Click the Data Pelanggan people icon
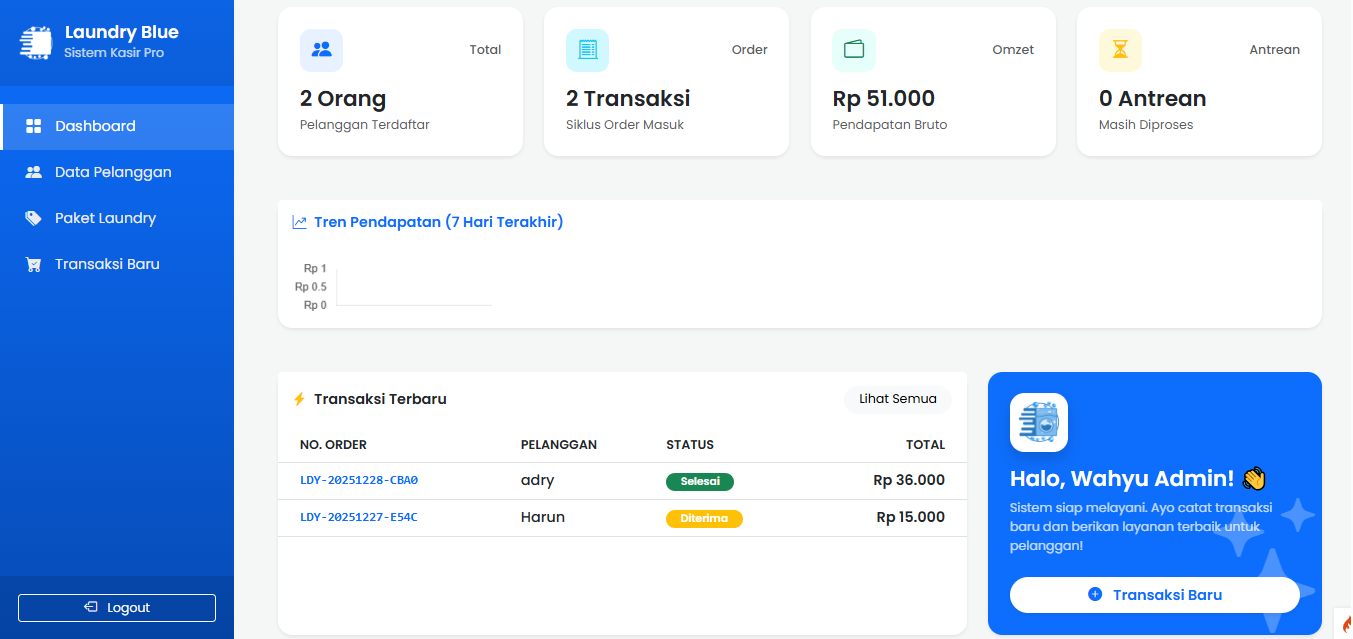 click(x=33, y=172)
